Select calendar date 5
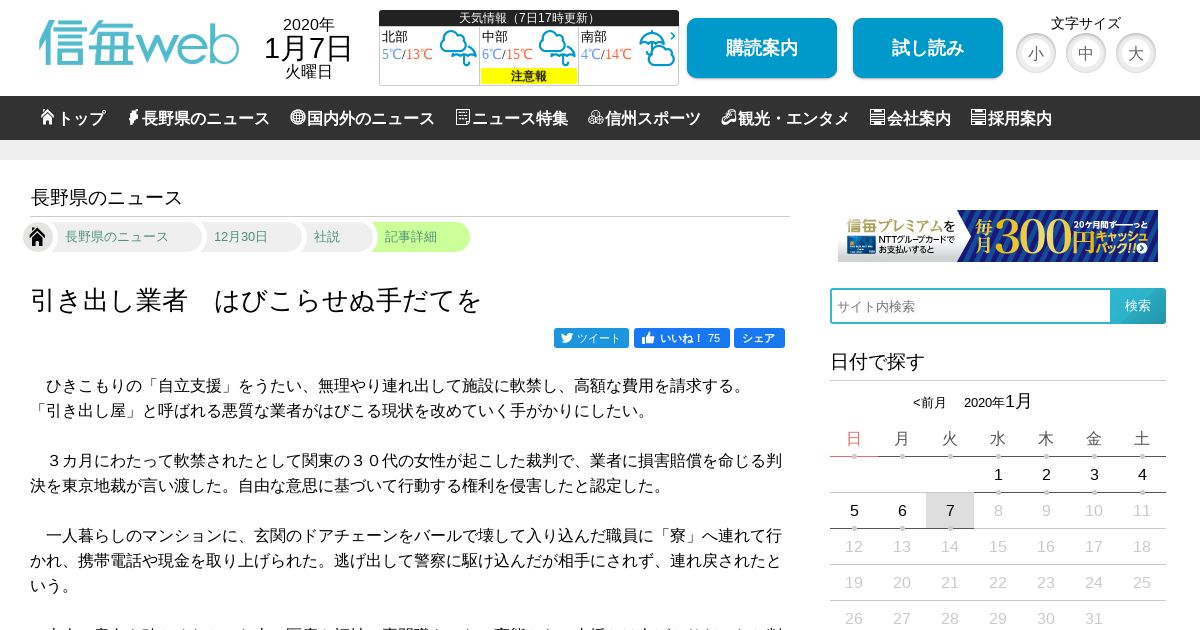 (x=854, y=511)
